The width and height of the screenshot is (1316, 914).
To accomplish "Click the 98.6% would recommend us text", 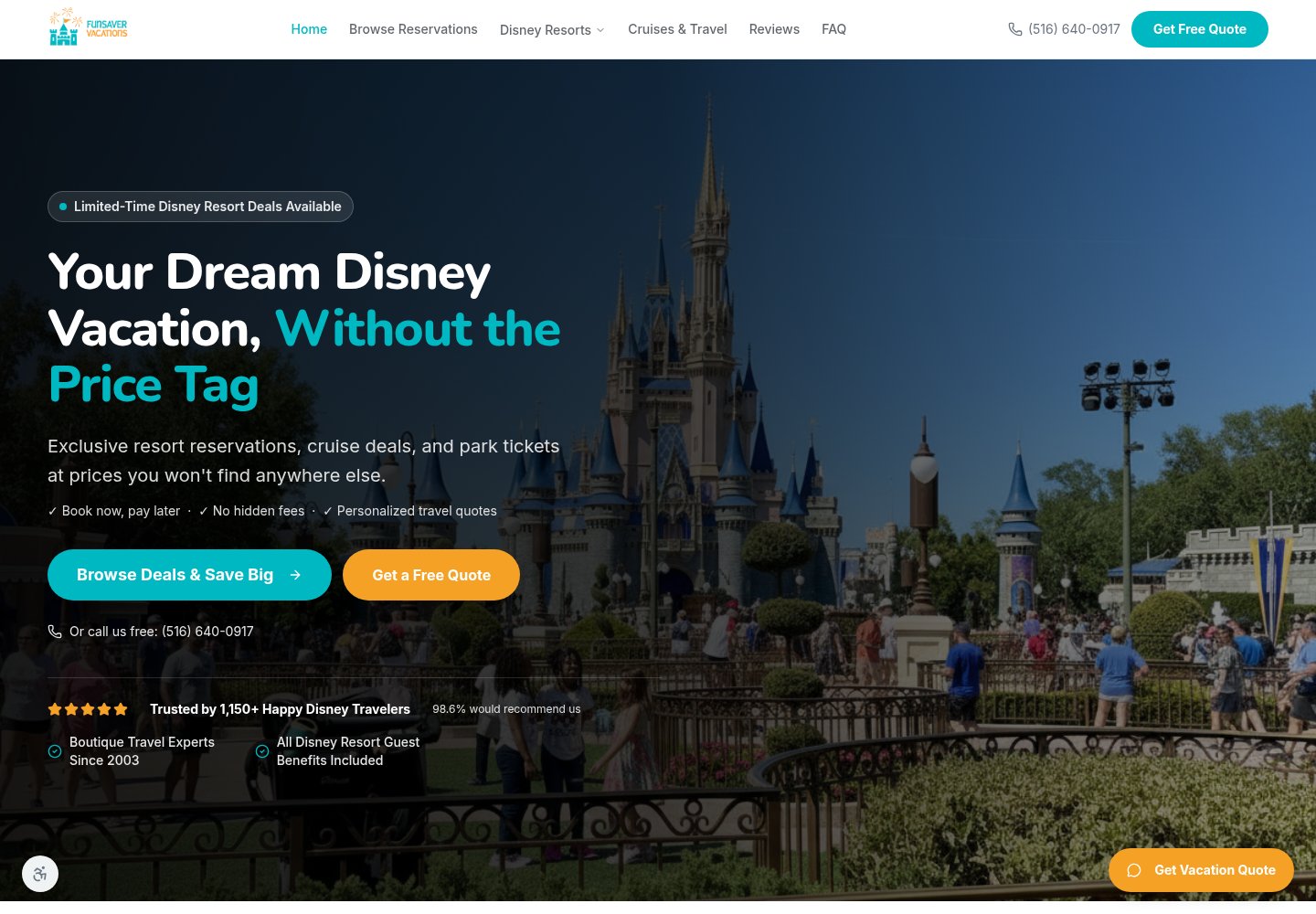I will pos(506,709).
